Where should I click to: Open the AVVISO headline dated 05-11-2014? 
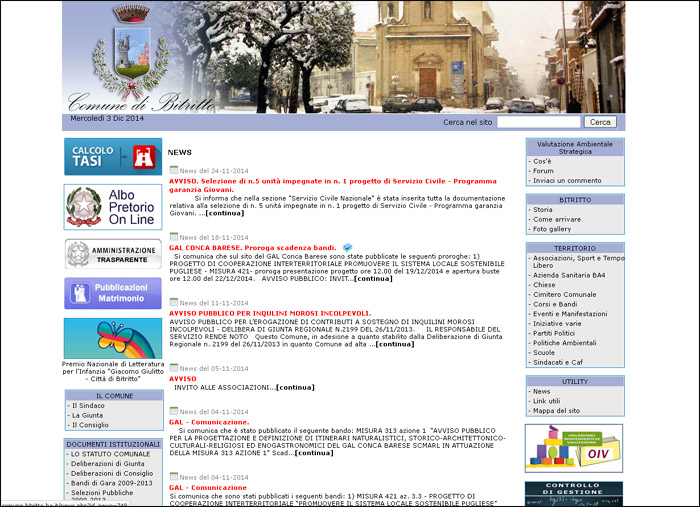[x=183, y=378]
